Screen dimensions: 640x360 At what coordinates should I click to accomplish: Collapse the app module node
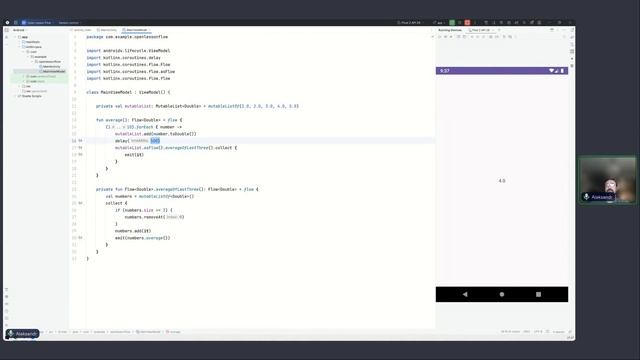coord(15,37)
